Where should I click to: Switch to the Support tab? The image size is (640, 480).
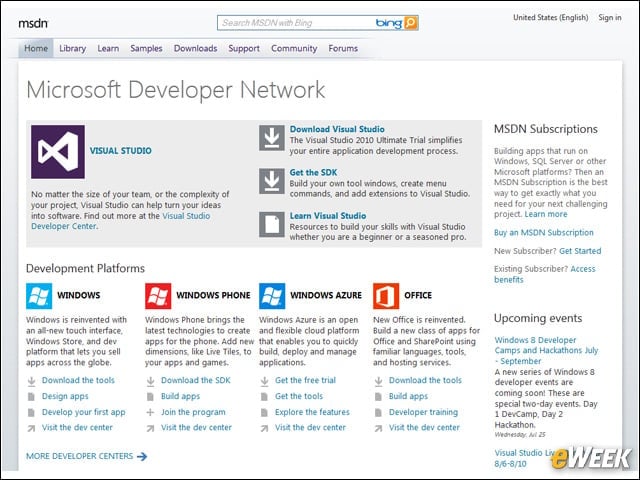[244, 48]
